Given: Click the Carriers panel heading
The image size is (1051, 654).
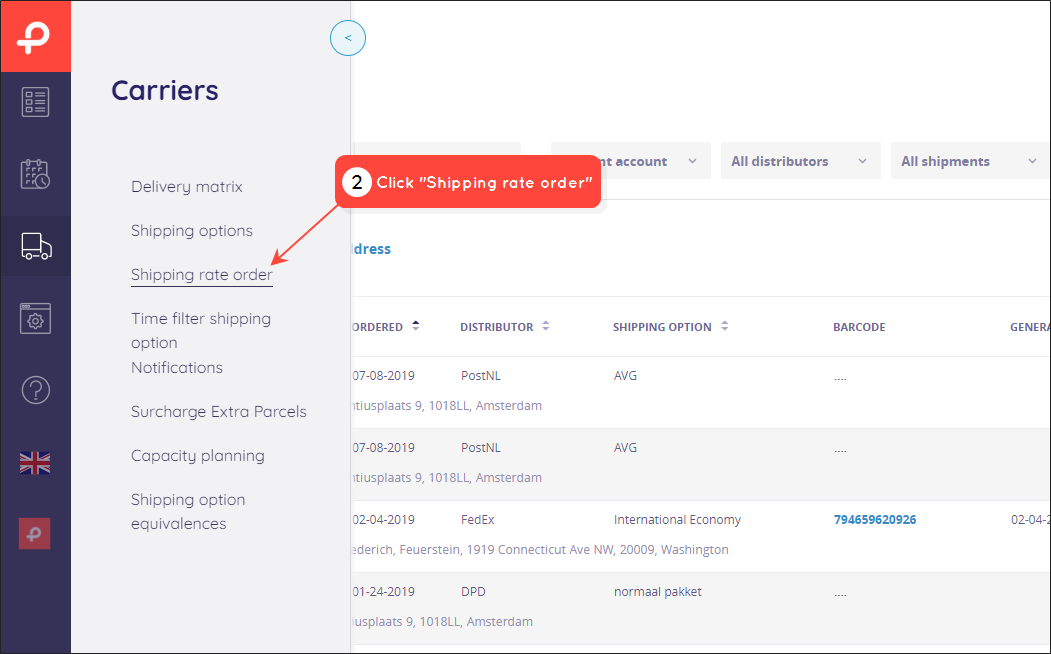Looking at the screenshot, I should tap(165, 90).
